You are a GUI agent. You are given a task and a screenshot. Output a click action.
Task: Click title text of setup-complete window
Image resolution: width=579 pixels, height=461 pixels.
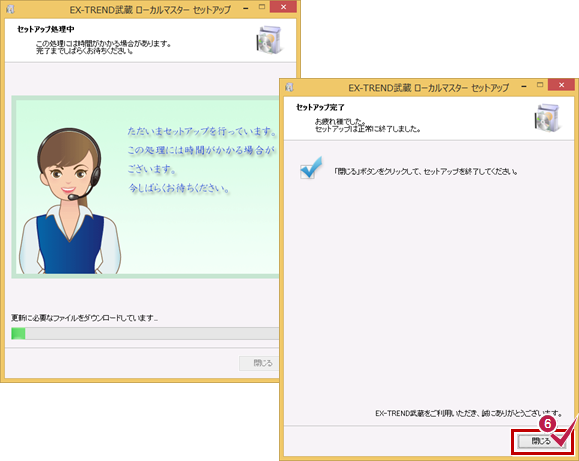pyautogui.click(x=428, y=88)
